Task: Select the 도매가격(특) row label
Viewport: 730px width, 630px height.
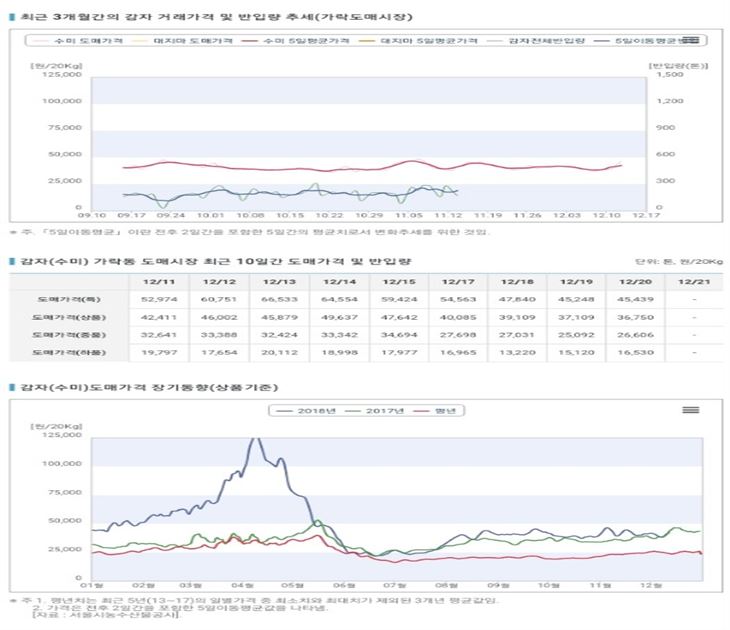Action: point(57,299)
